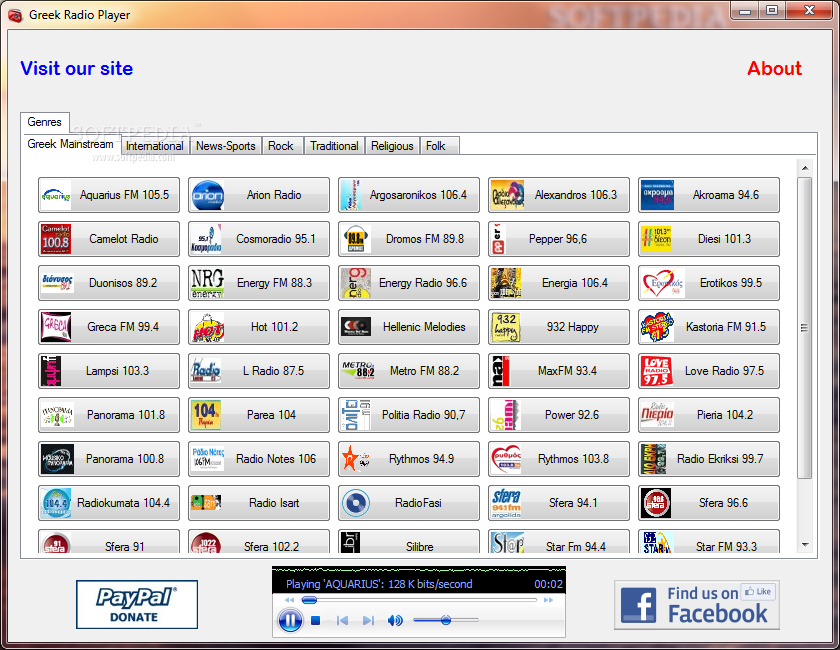Skip to previous track button
The height and width of the screenshot is (650, 840).
(342, 621)
